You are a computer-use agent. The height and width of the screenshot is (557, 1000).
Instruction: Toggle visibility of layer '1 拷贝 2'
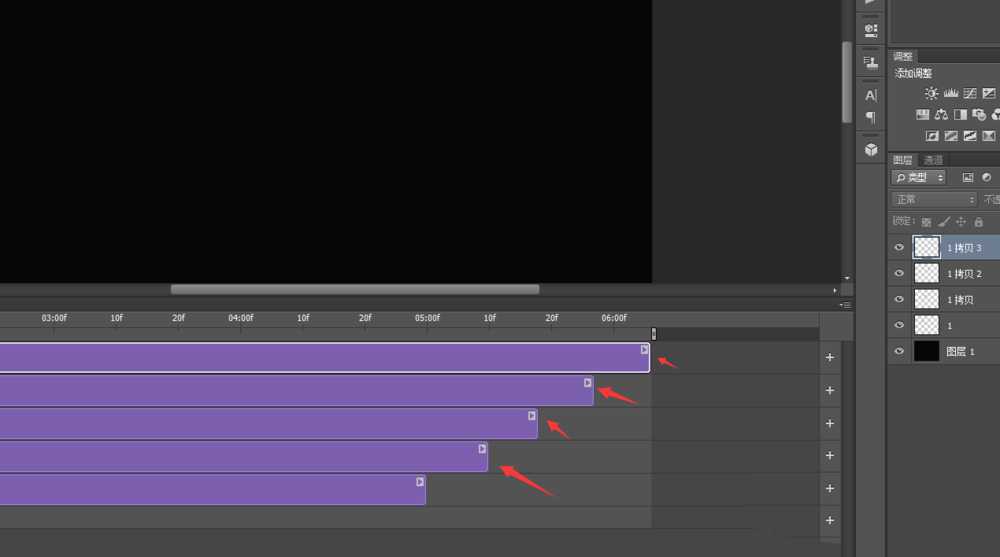(x=899, y=273)
